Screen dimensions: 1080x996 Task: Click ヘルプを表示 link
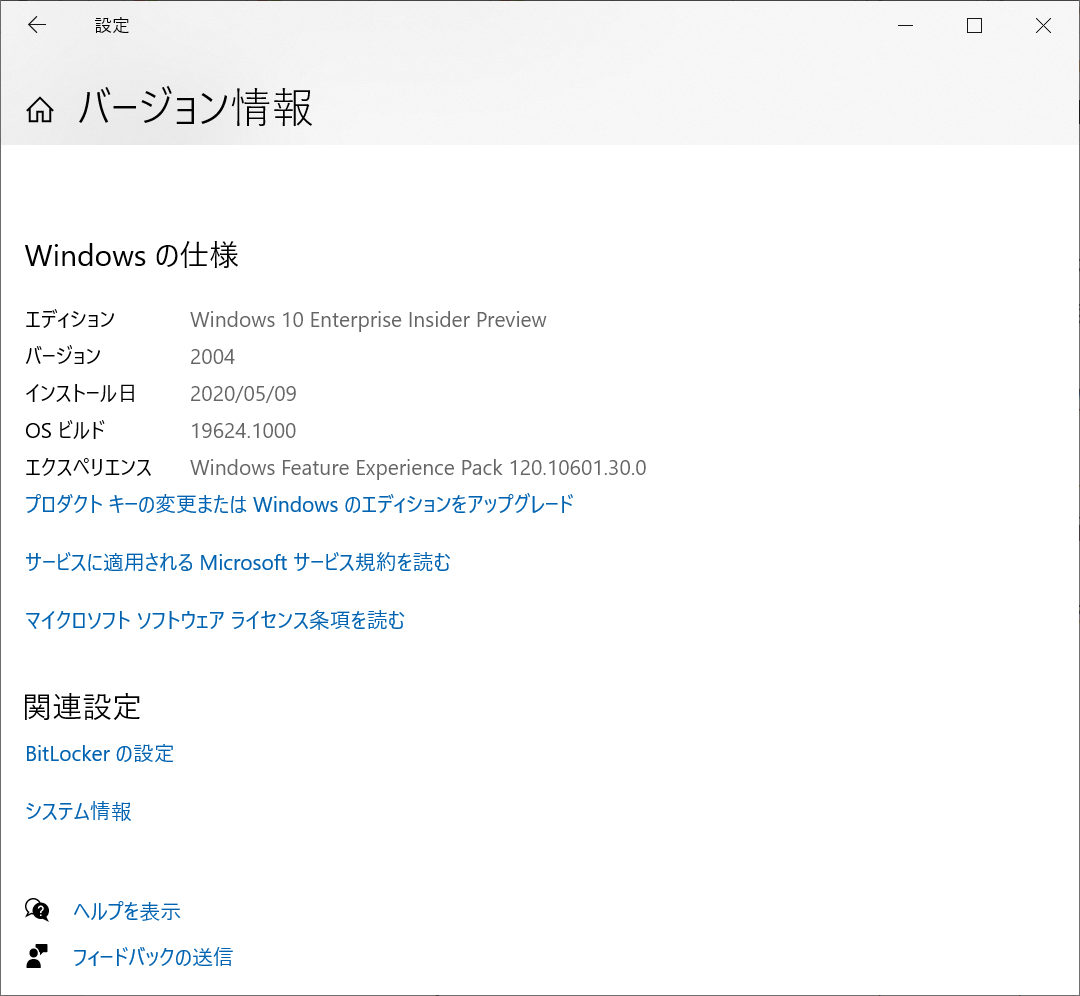tap(127, 911)
